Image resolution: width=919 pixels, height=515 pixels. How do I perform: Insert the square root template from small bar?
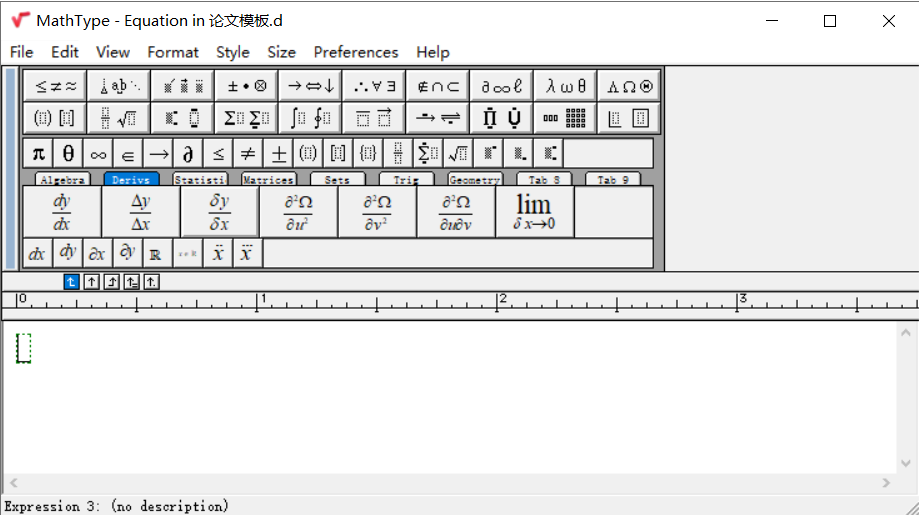[458, 154]
